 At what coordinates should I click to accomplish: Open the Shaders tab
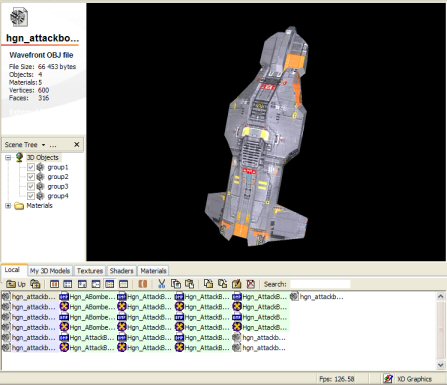(x=121, y=271)
